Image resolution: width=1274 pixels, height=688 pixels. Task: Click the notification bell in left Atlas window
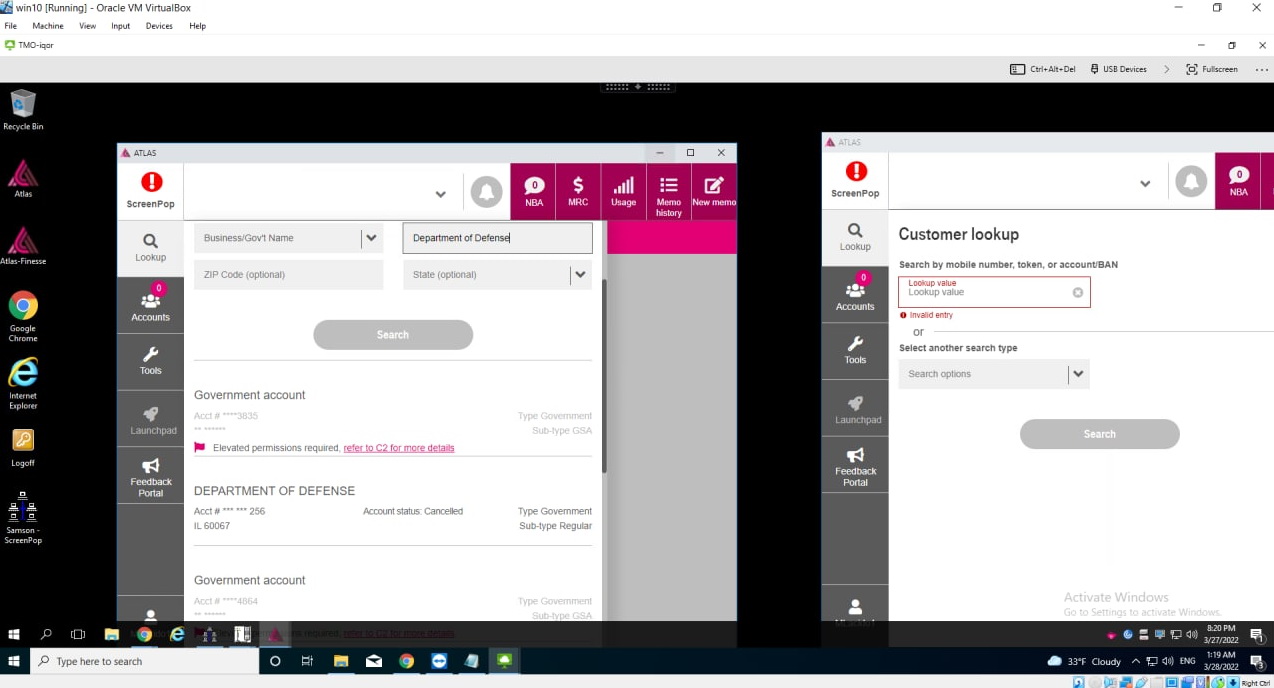tap(486, 192)
